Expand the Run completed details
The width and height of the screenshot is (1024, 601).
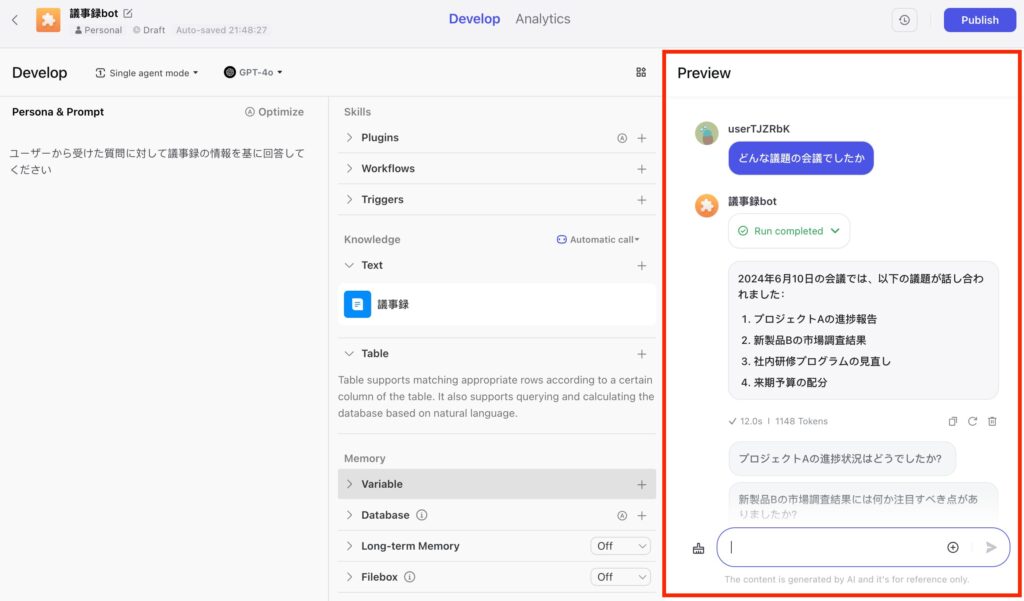pyautogui.click(x=789, y=231)
